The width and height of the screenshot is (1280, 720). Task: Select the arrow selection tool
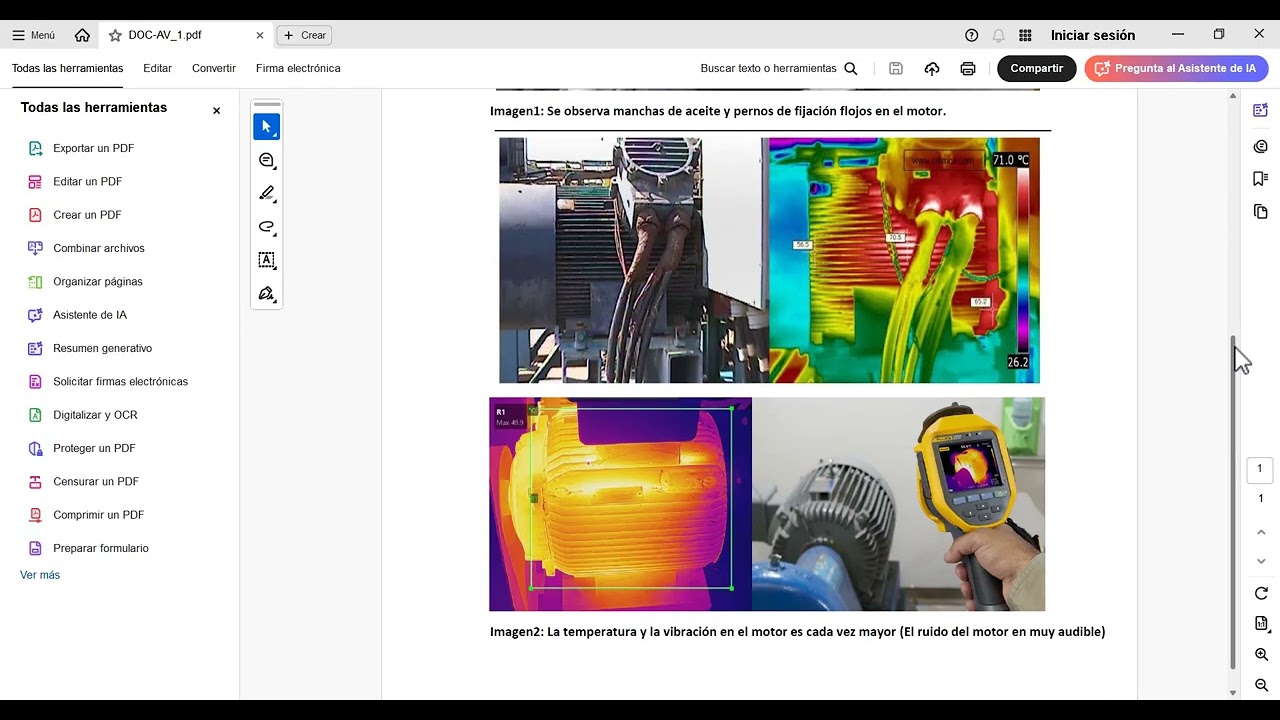coord(266,127)
